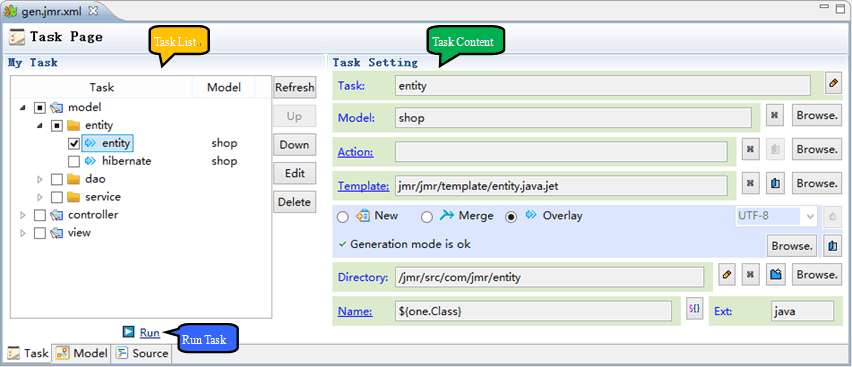Switch to the Source bottom tab
Screen dimensions: 852x367
[142, 353]
